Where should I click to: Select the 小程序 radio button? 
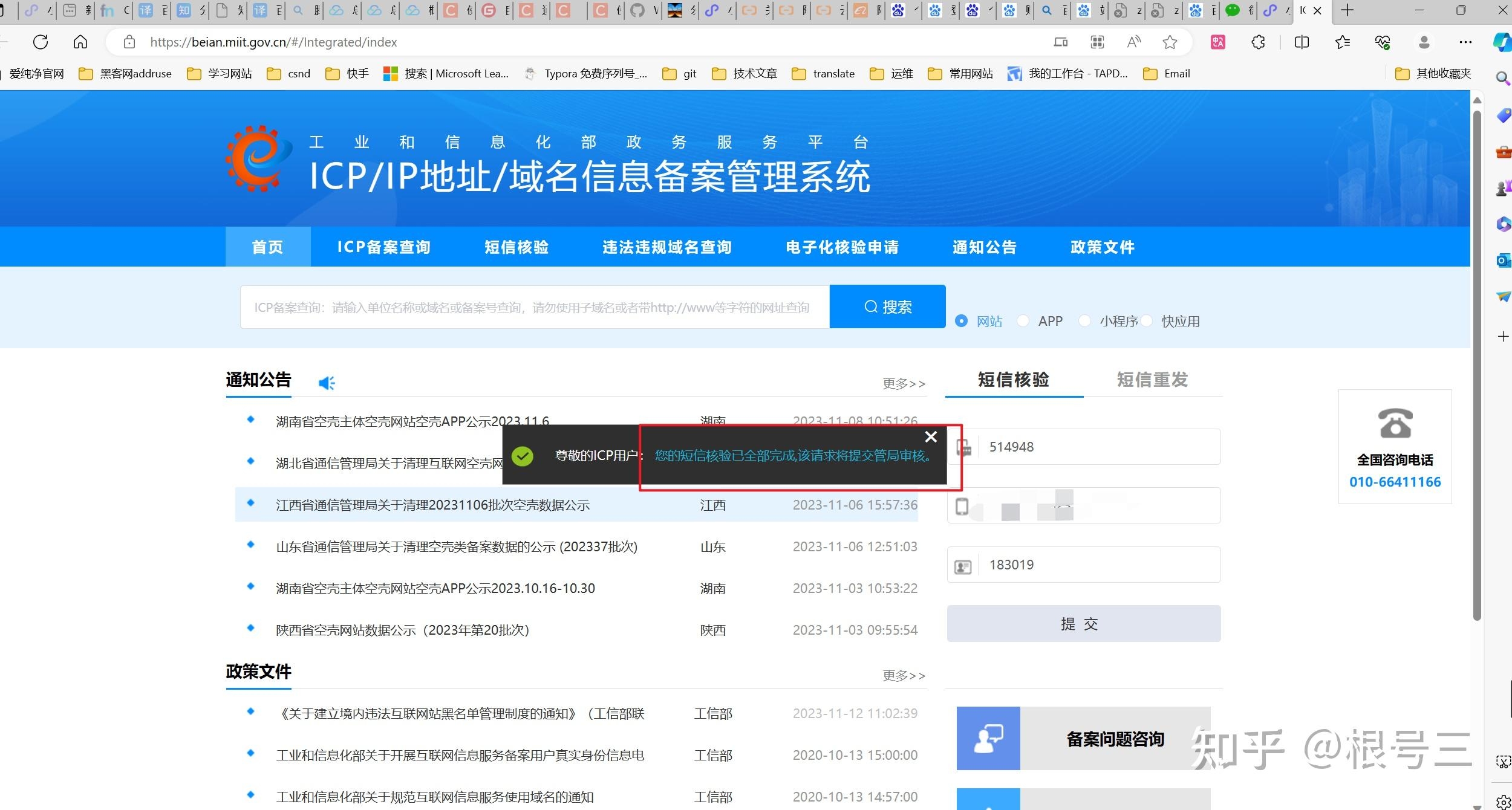click(x=1084, y=321)
